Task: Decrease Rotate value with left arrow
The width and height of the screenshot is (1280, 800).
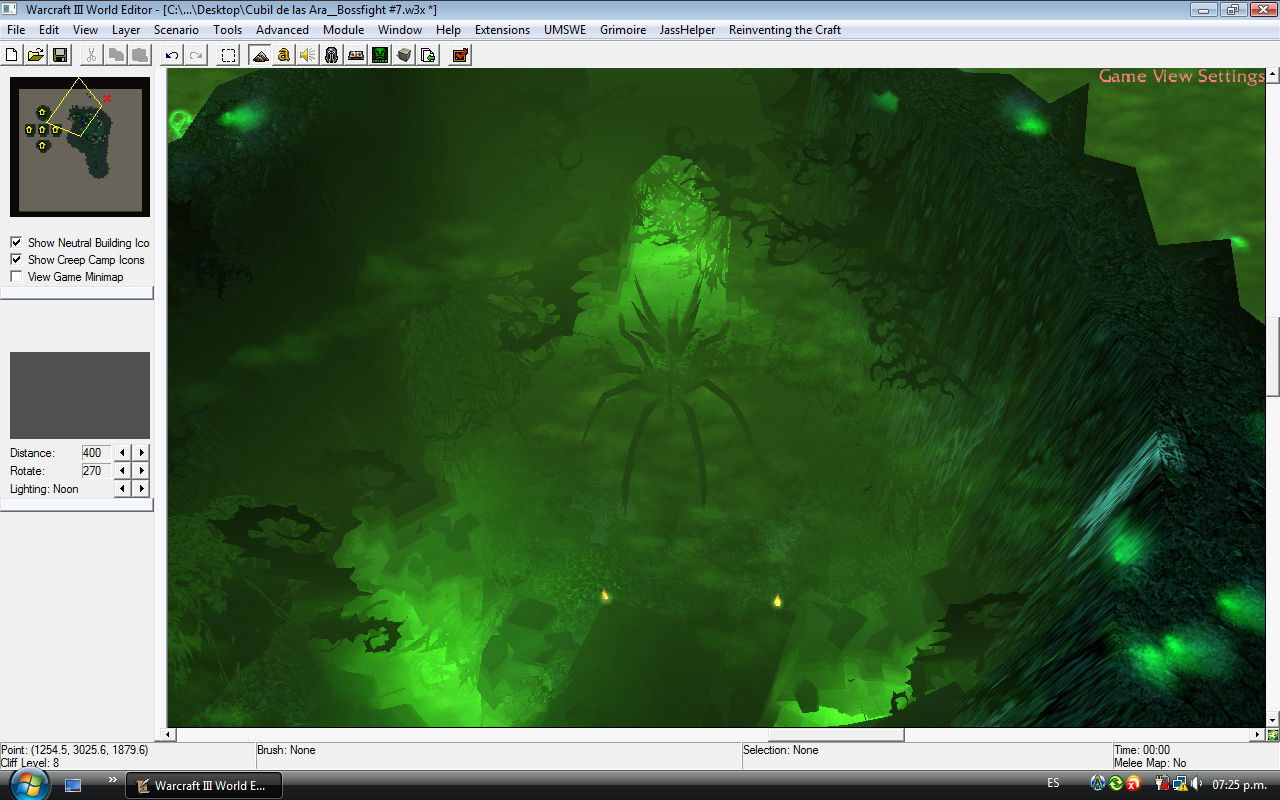Action: tap(123, 471)
